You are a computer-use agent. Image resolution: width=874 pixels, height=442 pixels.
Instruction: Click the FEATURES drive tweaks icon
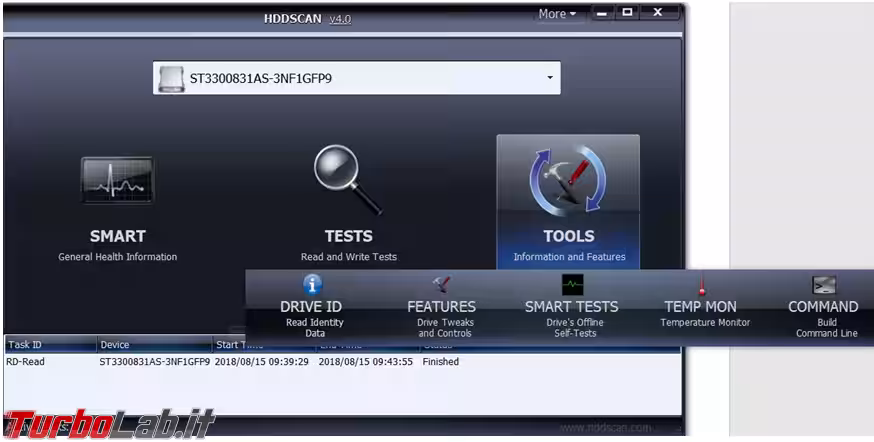[x=441, y=285]
